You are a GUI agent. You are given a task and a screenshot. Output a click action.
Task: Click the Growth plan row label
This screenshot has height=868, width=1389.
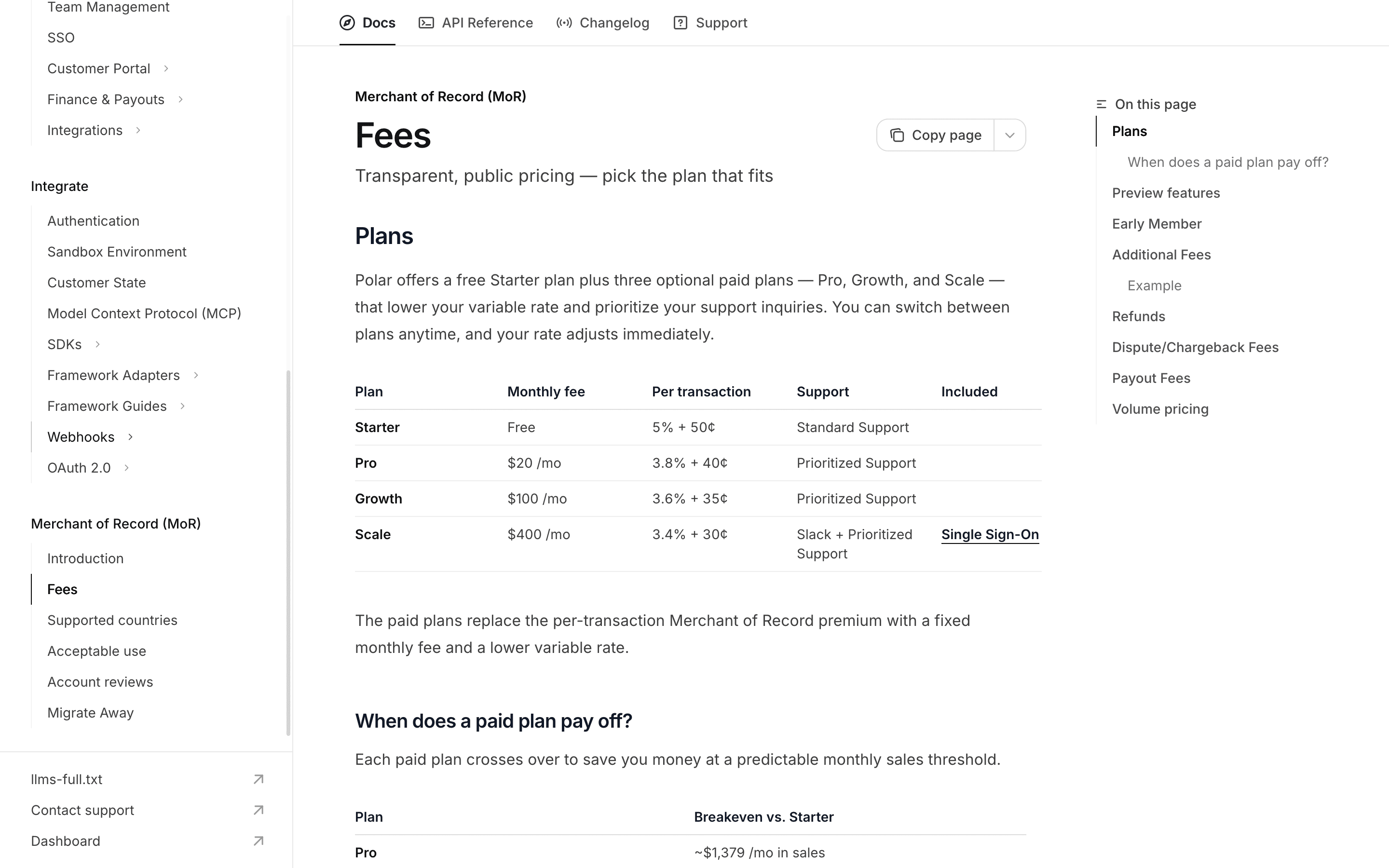point(378,499)
